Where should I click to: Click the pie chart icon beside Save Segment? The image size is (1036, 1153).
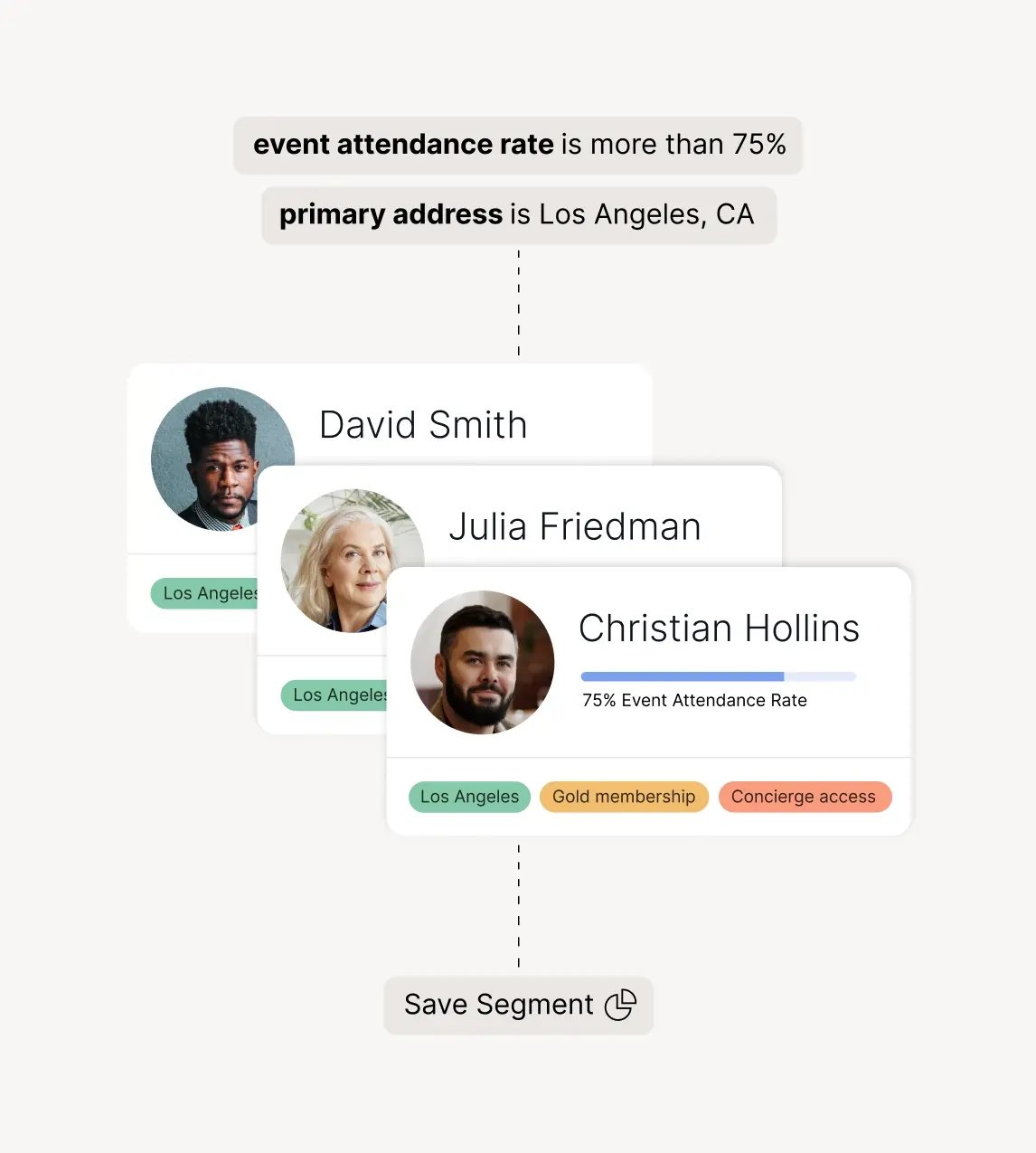620,1005
